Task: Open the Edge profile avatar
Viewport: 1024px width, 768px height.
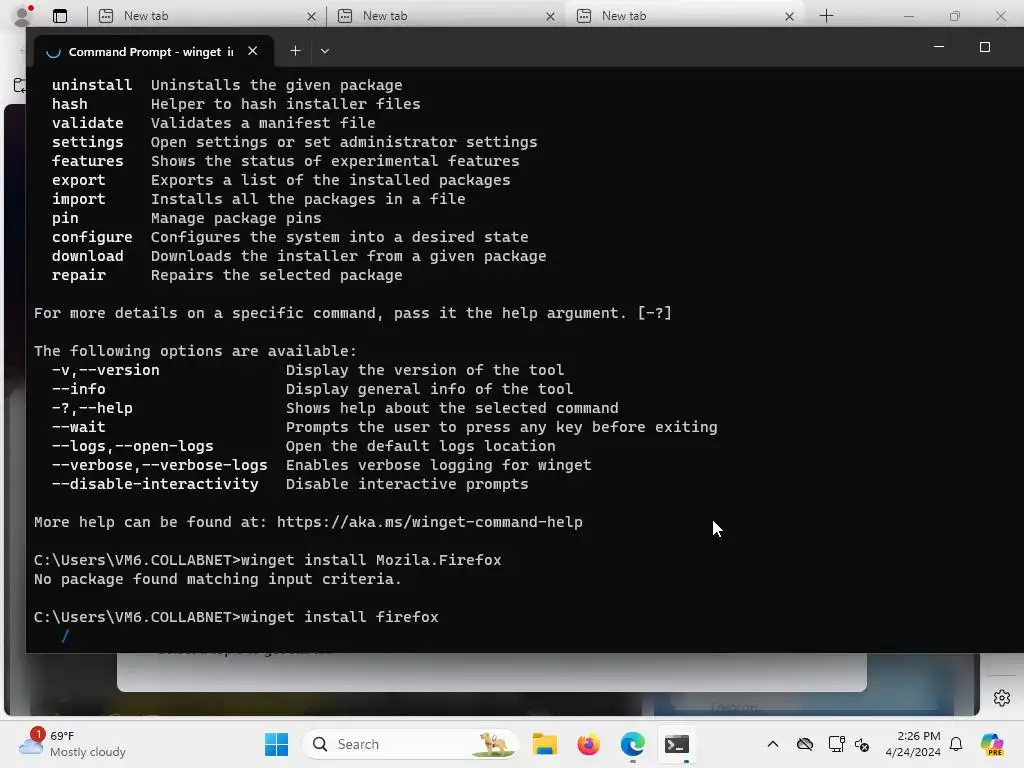Action: pyautogui.click(x=23, y=16)
